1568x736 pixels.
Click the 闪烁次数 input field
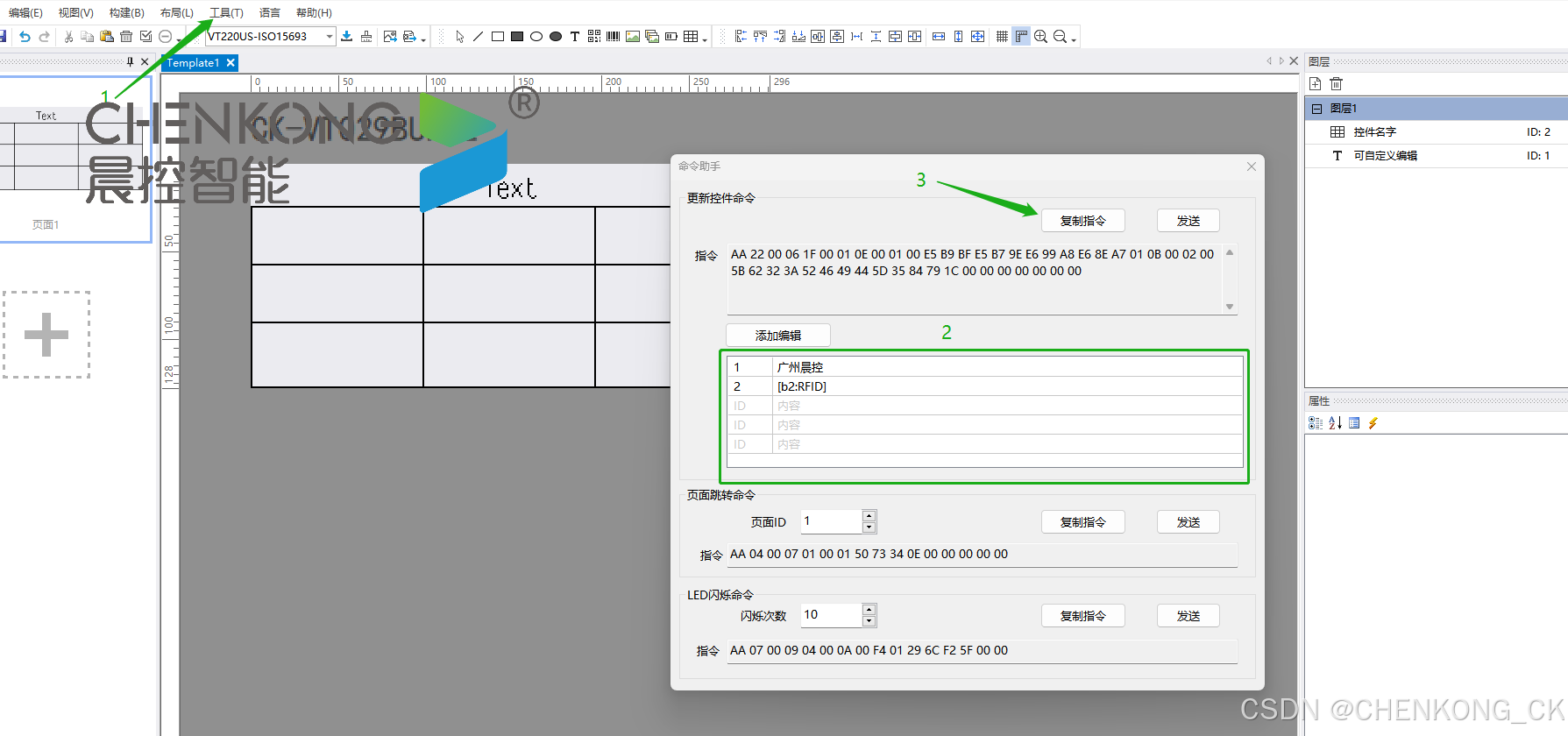pyautogui.click(x=831, y=615)
